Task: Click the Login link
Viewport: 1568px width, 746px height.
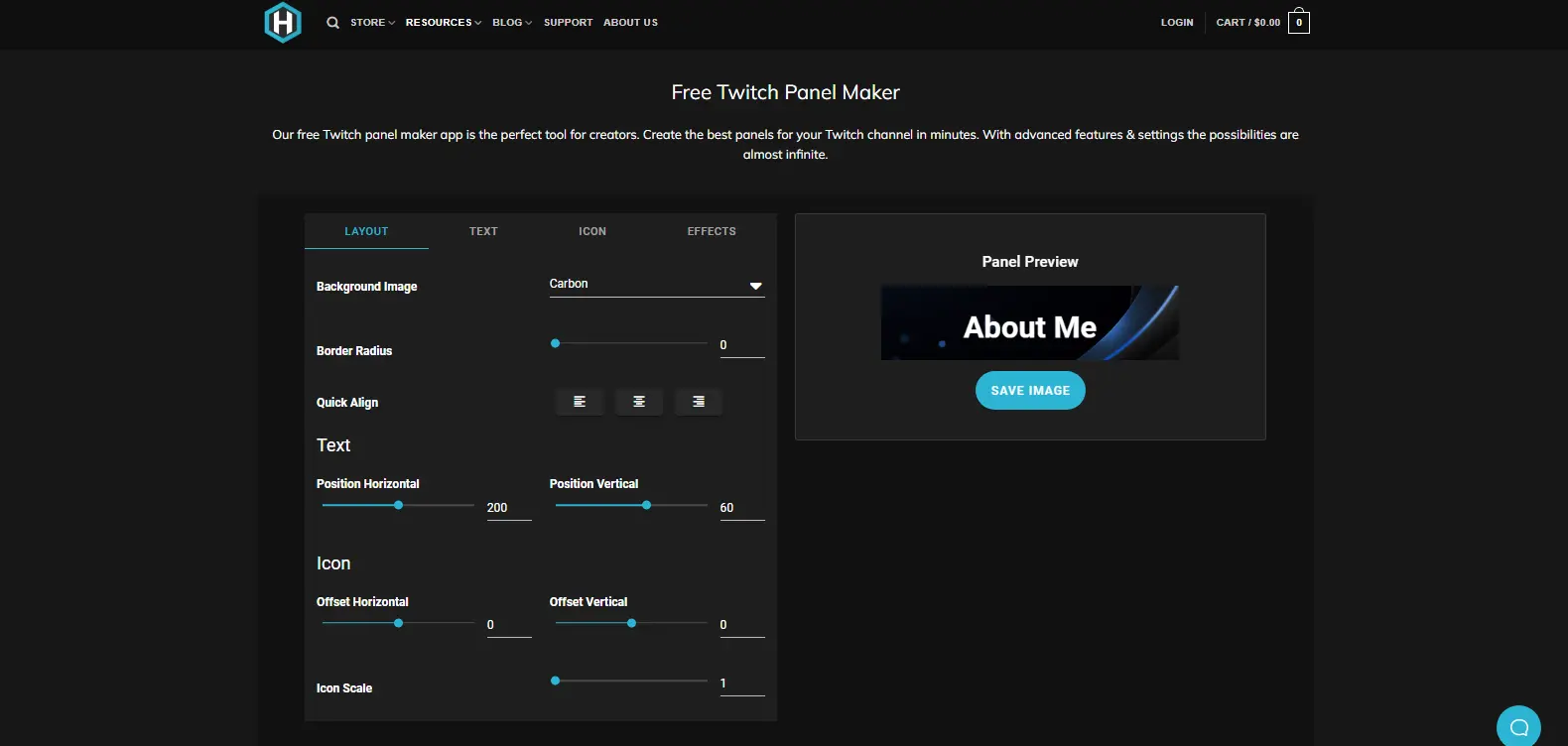Action: click(1177, 23)
